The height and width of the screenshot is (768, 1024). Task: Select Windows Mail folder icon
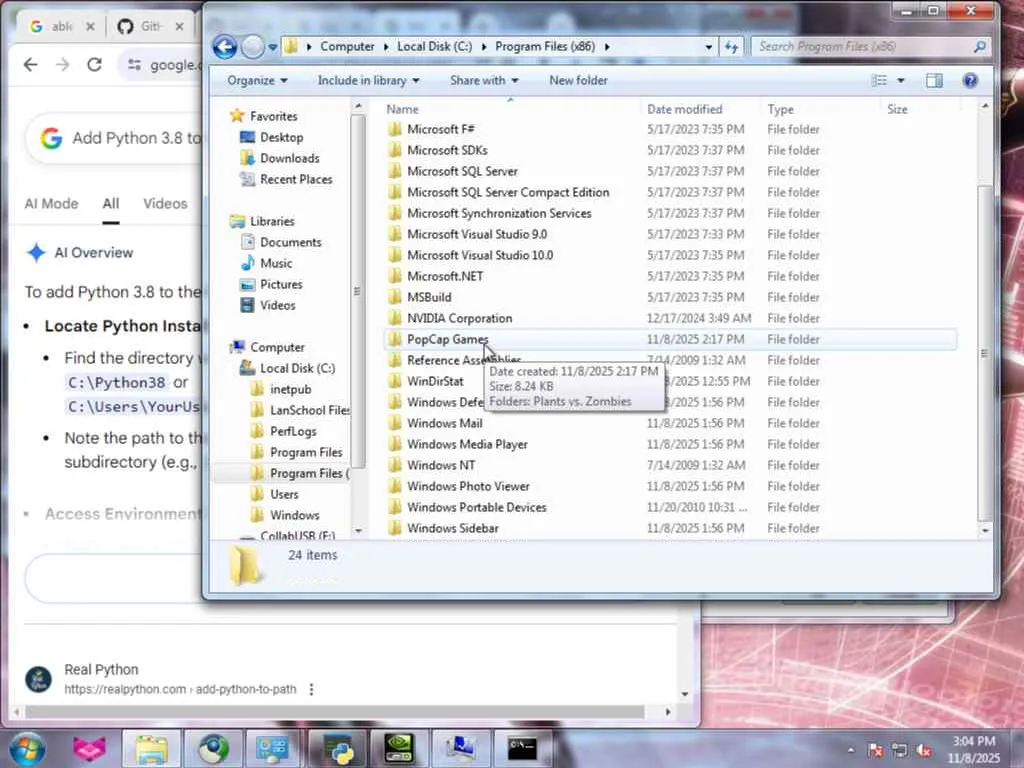click(394, 423)
